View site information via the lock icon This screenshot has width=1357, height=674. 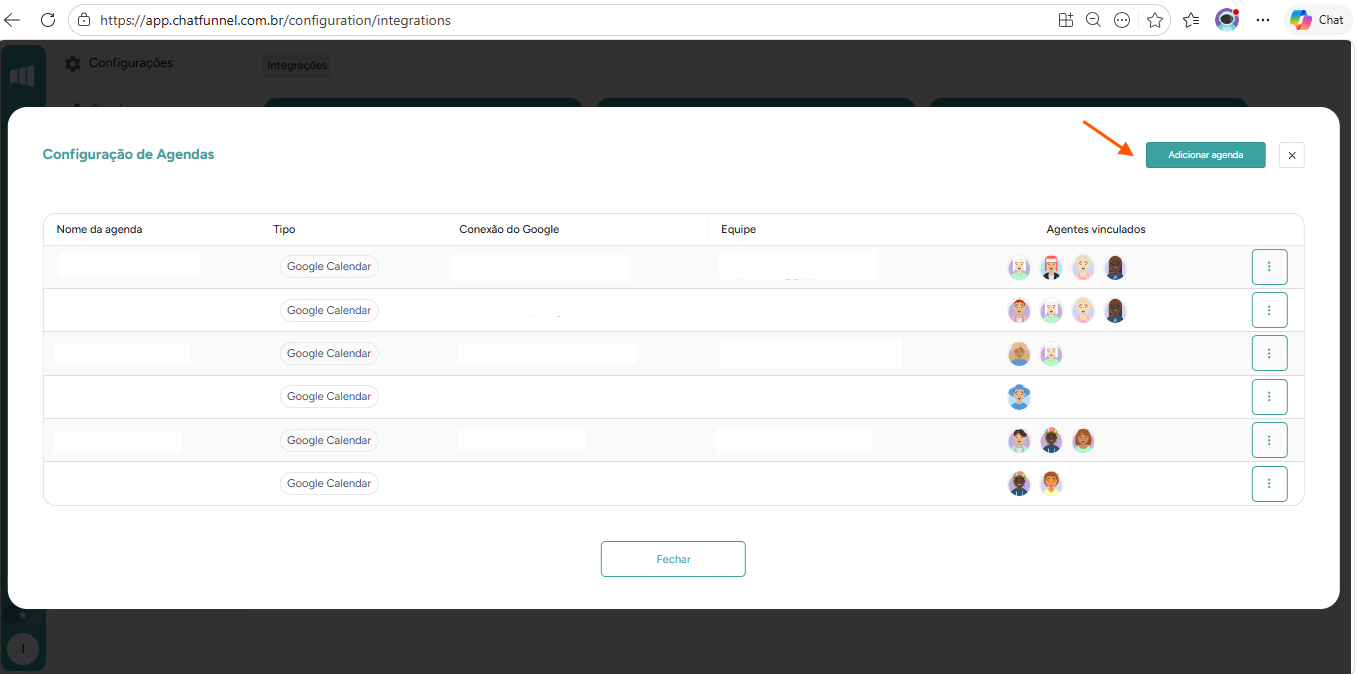84,20
